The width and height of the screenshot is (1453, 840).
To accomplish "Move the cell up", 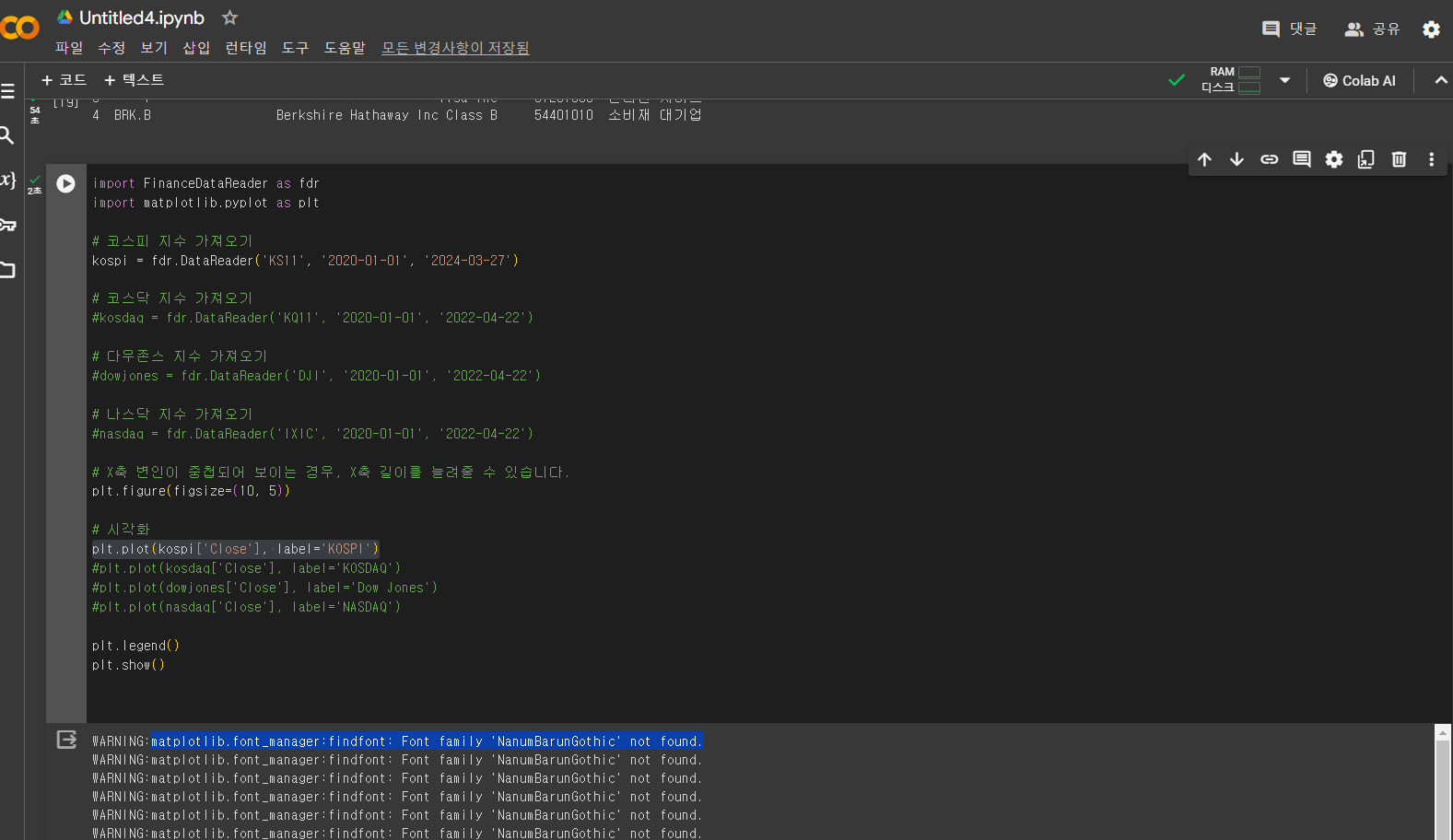I will pyautogui.click(x=1204, y=159).
